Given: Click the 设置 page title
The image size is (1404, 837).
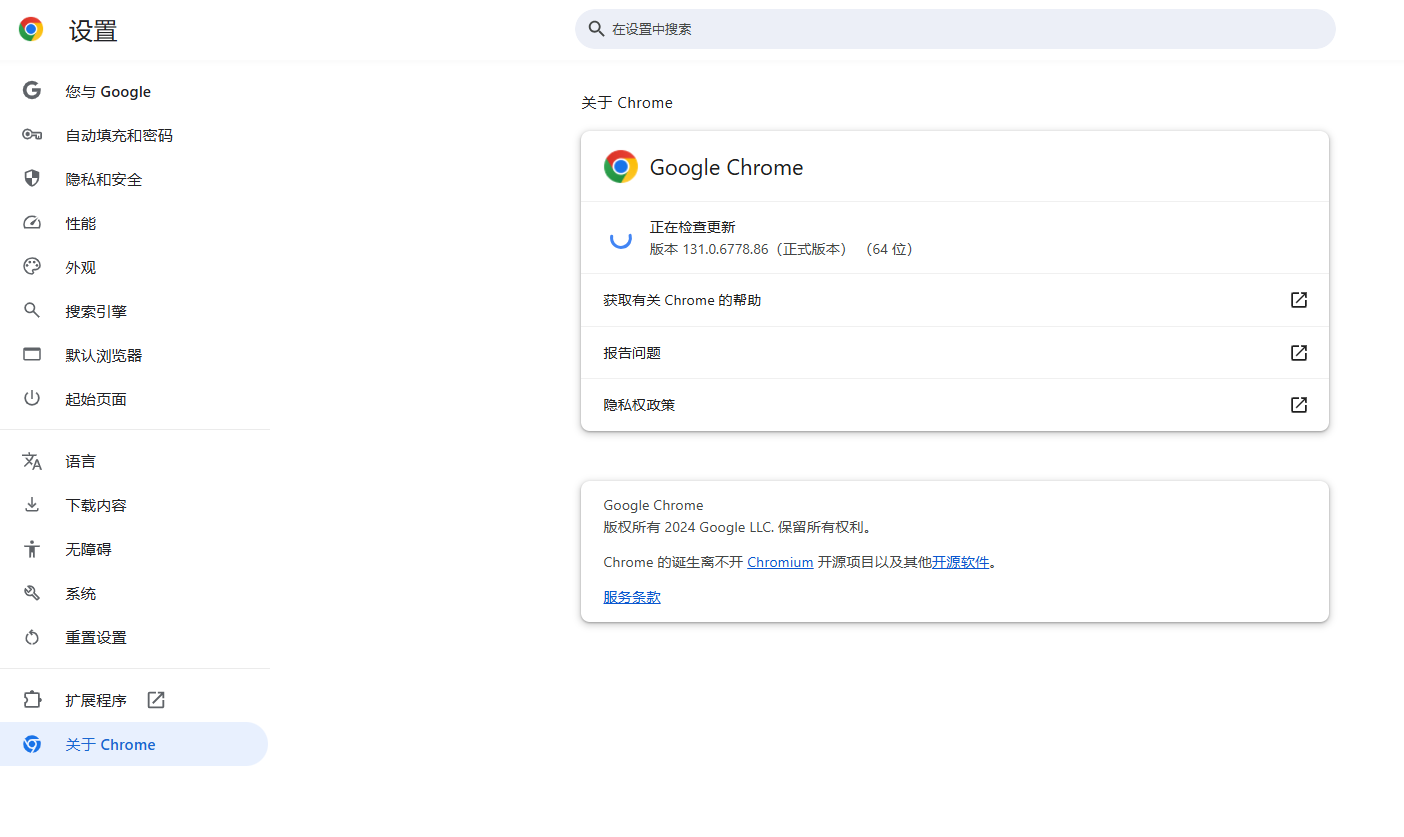Looking at the screenshot, I should point(93,31).
